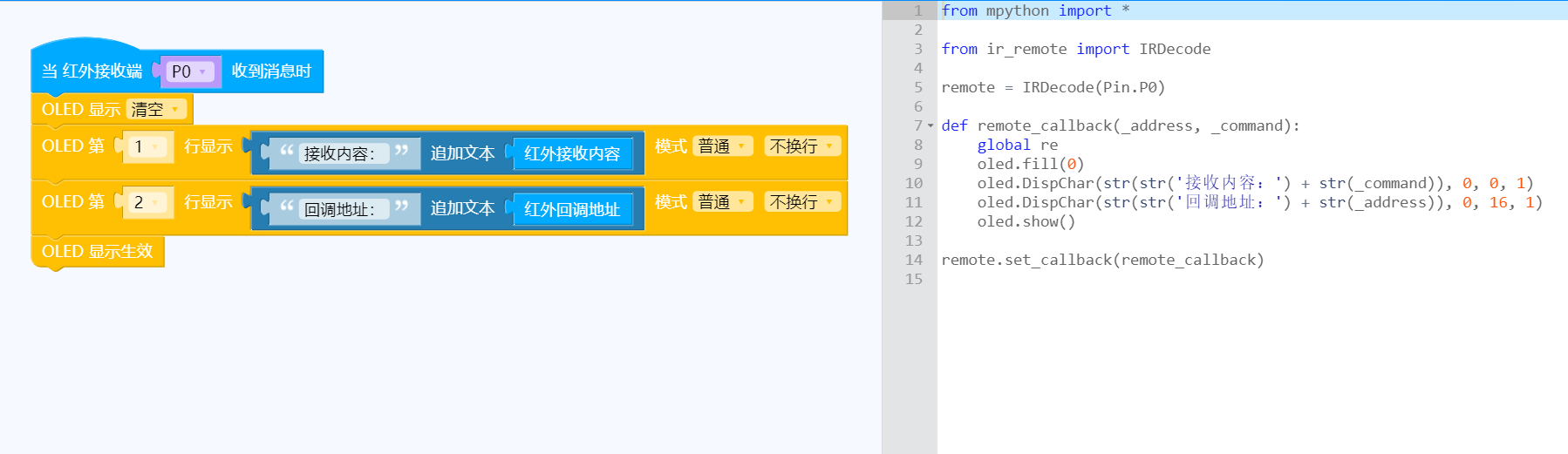Screen dimensions: 1568x454
Task: Open the P0 pin dropdown
Action: (x=189, y=71)
